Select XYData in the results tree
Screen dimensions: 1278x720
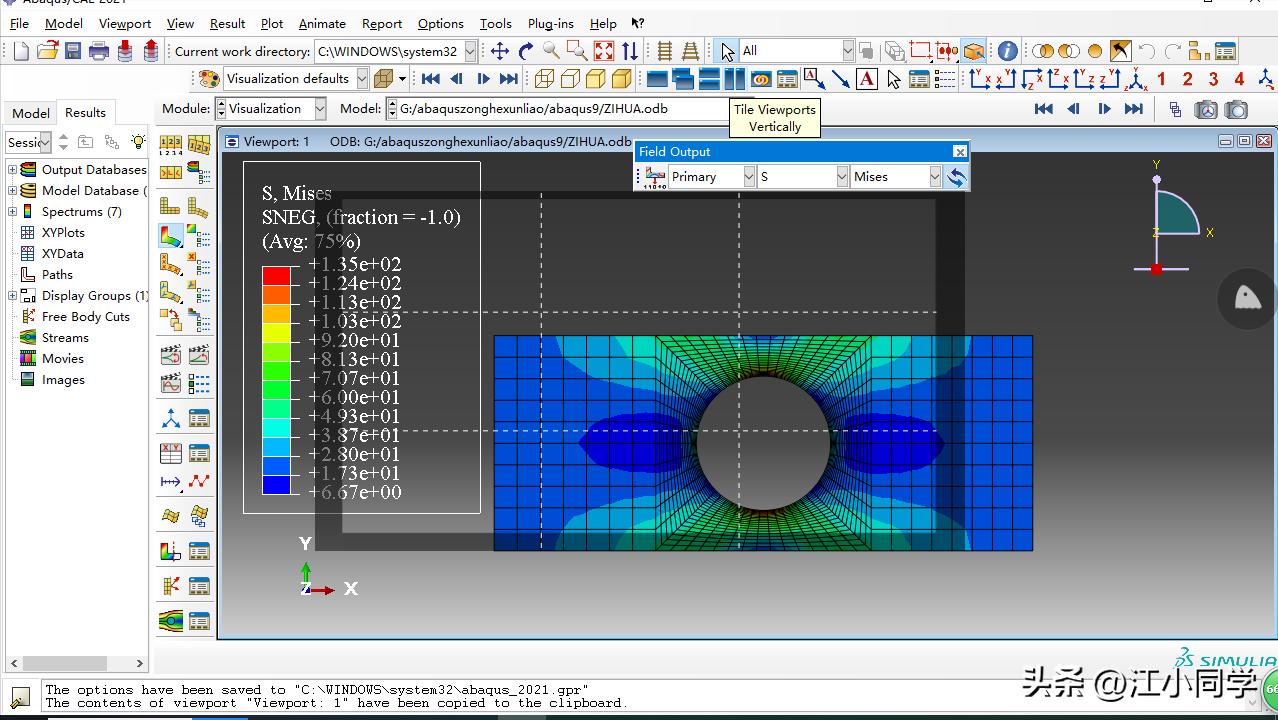(x=62, y=254)
